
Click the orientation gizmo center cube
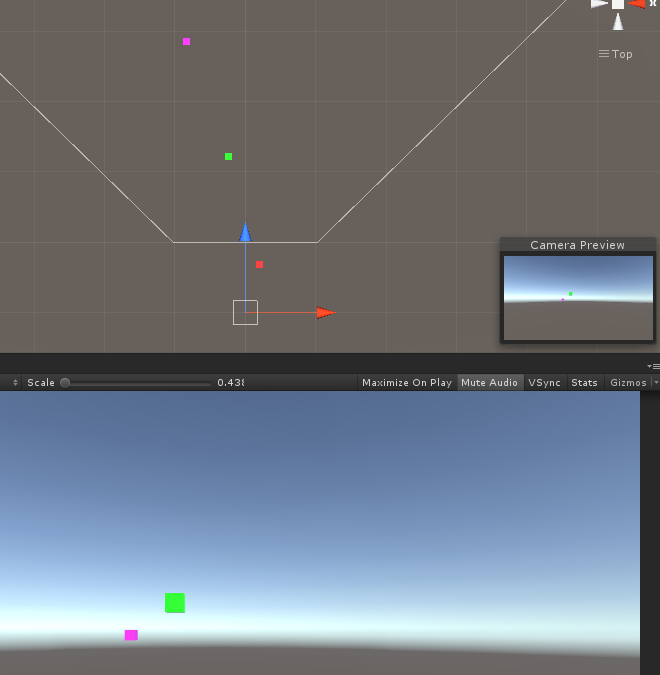[x=618, y=4]
